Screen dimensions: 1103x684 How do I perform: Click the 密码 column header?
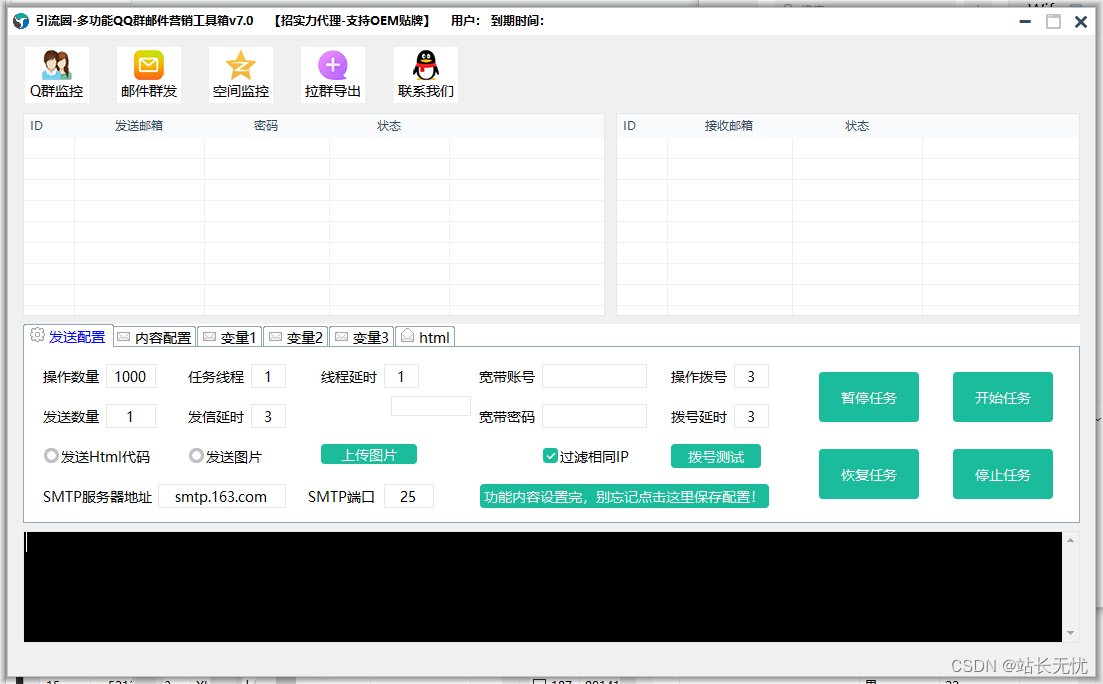click(266, 125)
